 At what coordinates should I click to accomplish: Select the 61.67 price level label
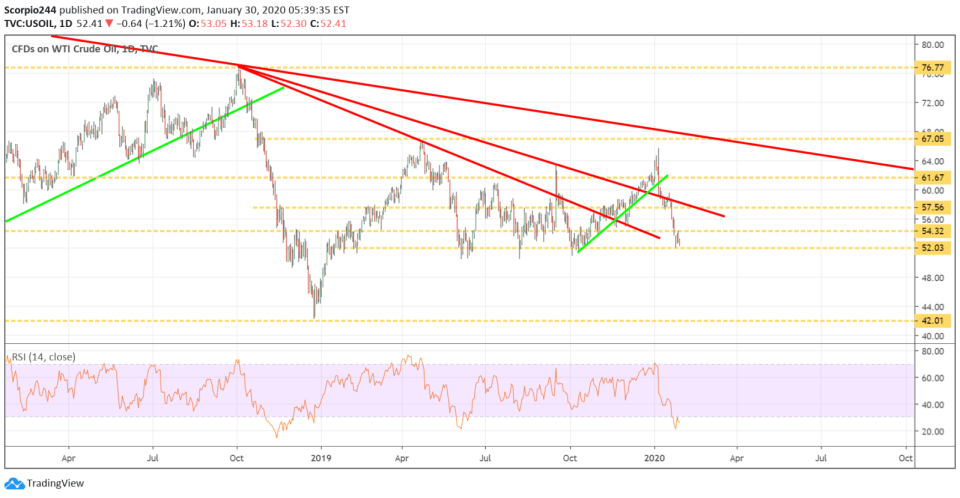click(x=932, y=178)
